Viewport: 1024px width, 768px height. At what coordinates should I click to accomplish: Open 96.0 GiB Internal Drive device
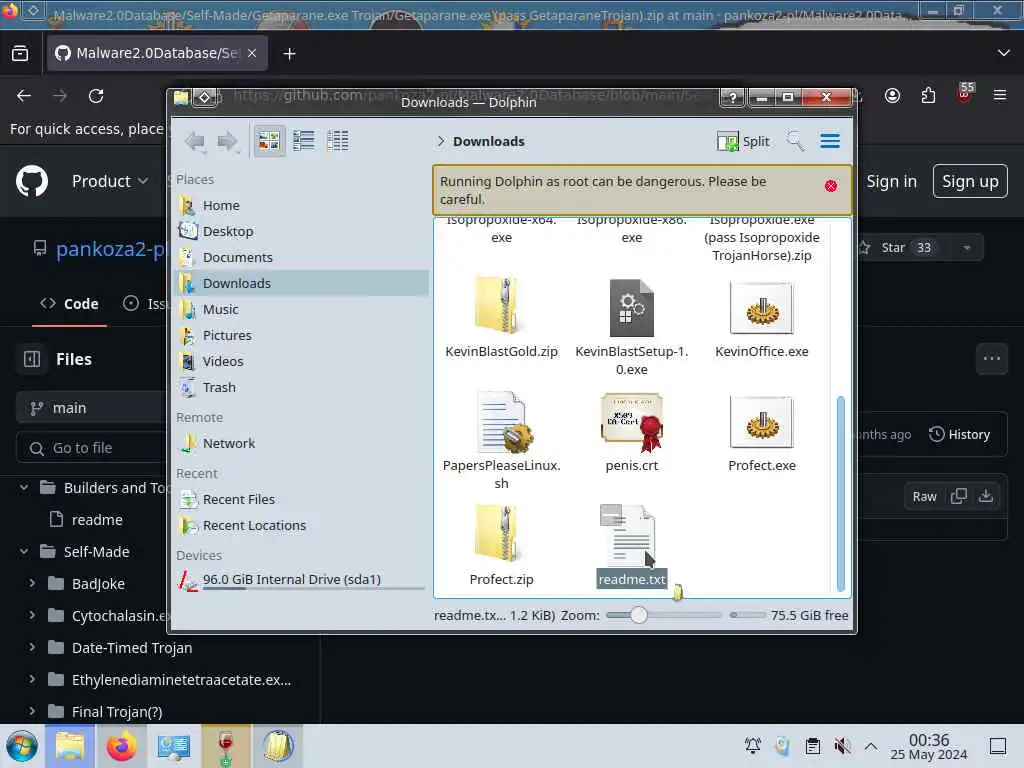pyautogui.click(x=302, y=580)
